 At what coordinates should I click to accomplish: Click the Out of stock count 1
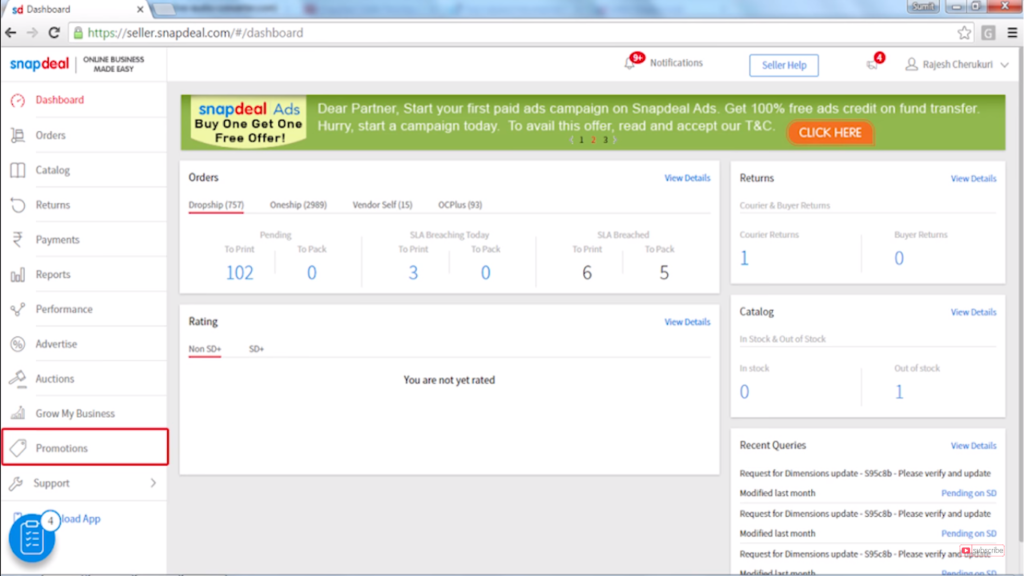pyautogui.click(x=899, y=392)
